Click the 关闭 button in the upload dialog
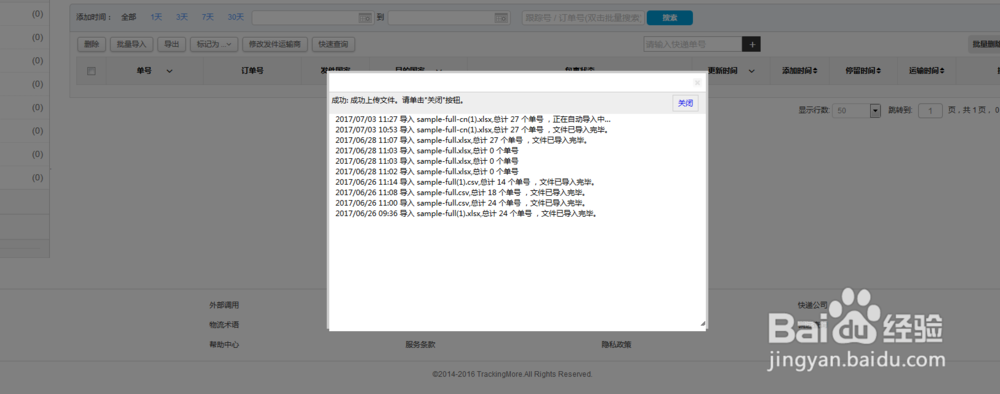 tap(685, 103)
